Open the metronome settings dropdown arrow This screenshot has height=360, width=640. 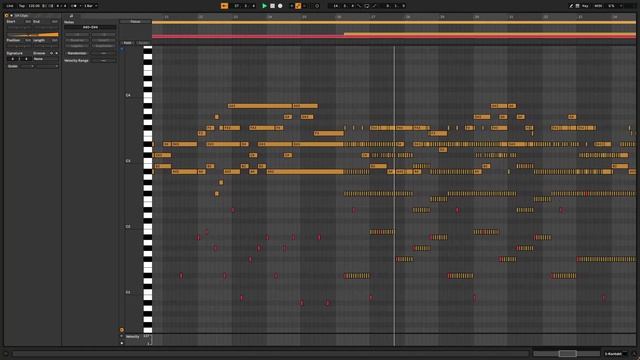click(x=80, y=6)
